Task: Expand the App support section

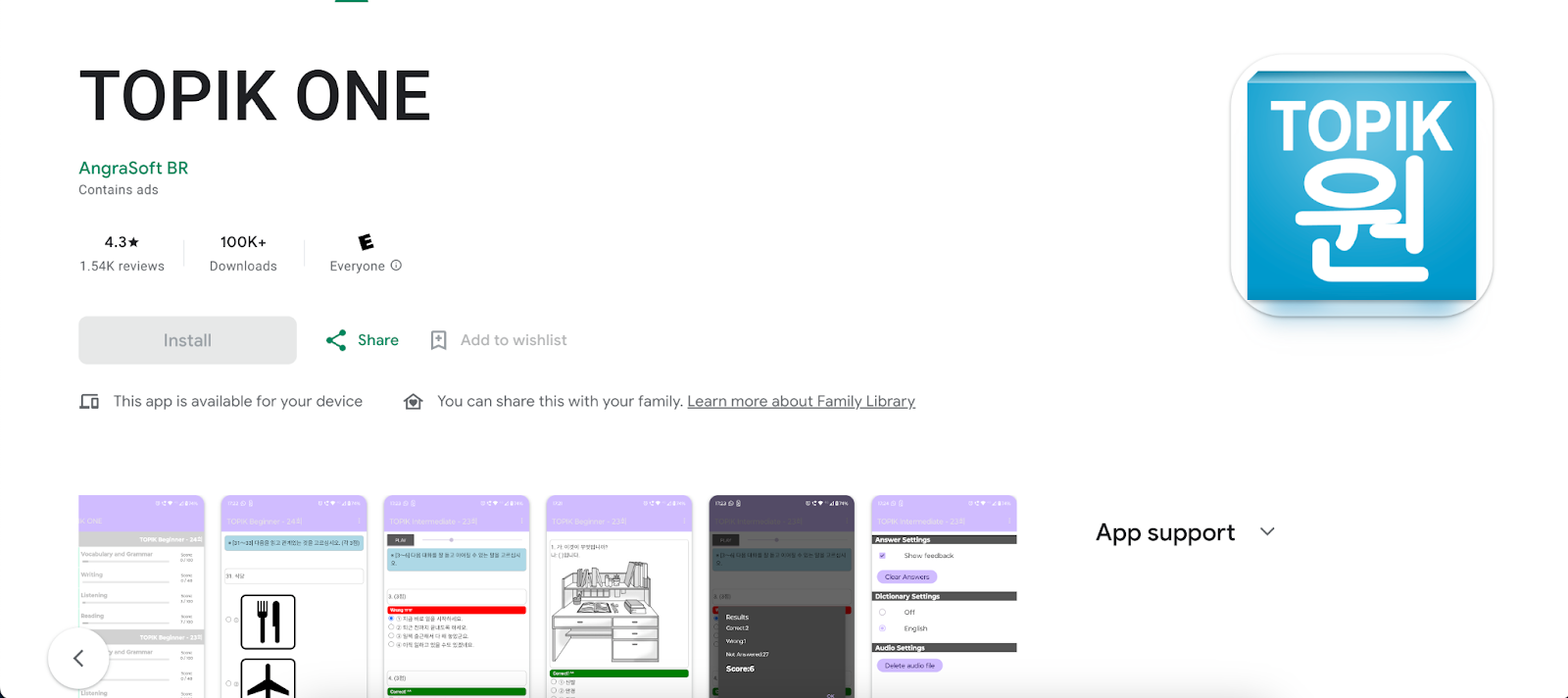Action: tap(1267, 532)
